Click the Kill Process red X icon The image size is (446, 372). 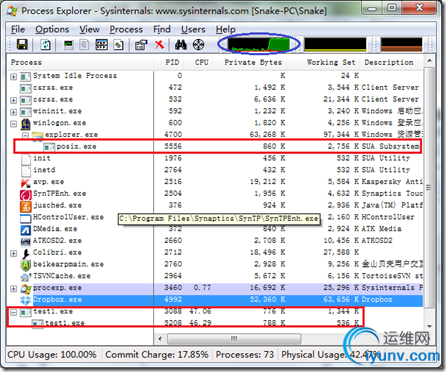160,44
